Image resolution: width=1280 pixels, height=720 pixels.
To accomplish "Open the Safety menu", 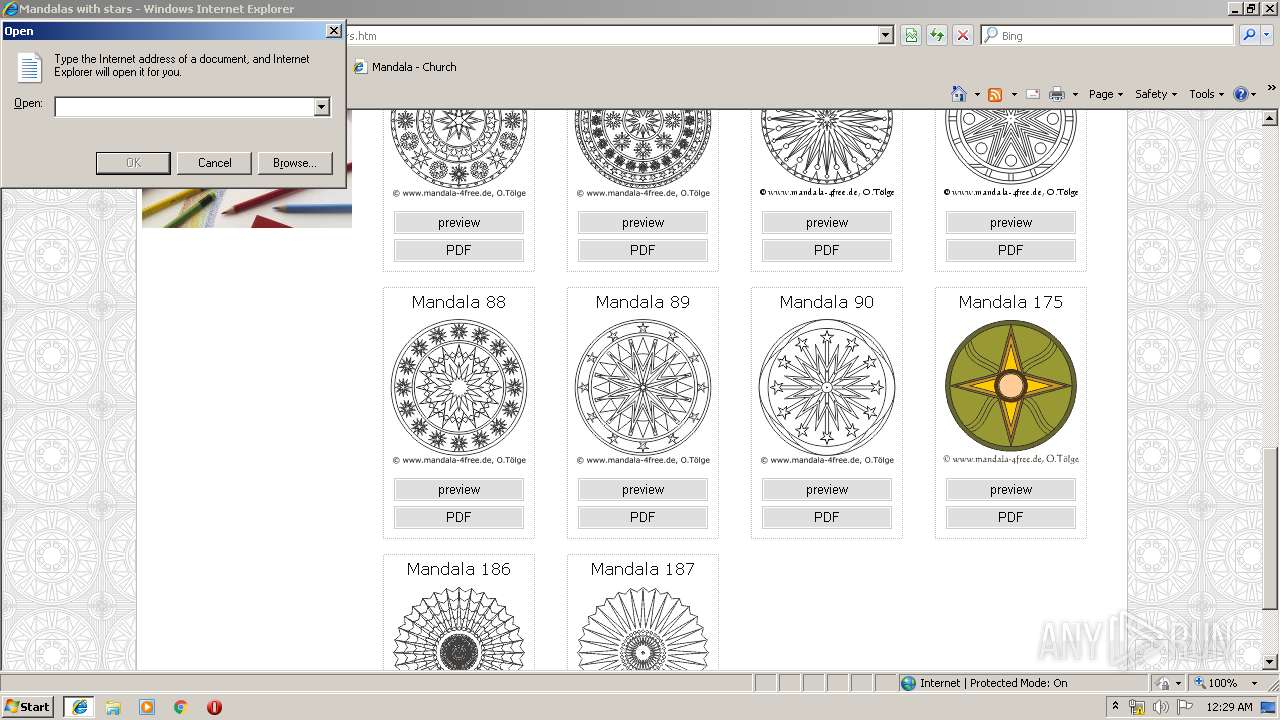I will pos(1155,94).
